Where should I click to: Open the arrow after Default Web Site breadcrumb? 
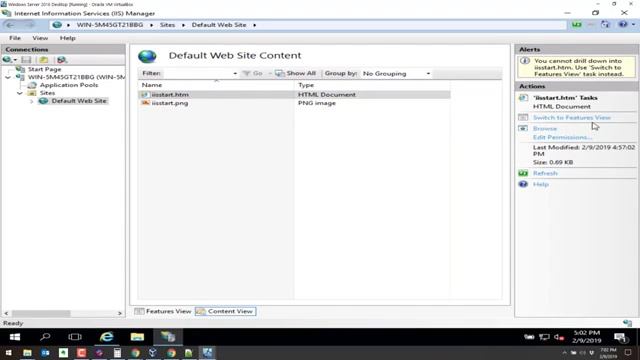[x=254, y=25]
